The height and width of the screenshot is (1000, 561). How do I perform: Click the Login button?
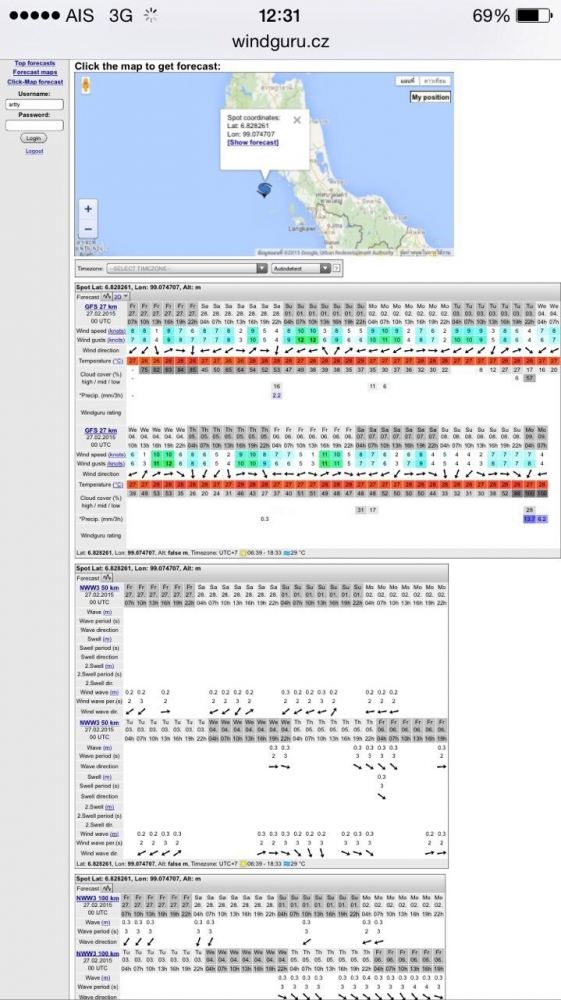[33, 138]
